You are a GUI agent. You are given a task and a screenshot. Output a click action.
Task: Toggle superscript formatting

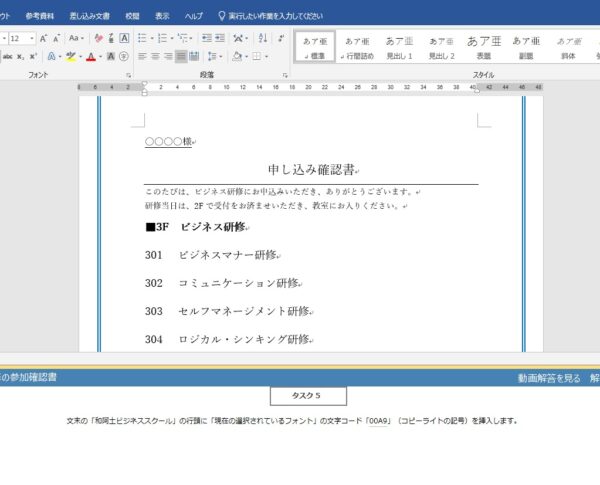tap(35, 57)
